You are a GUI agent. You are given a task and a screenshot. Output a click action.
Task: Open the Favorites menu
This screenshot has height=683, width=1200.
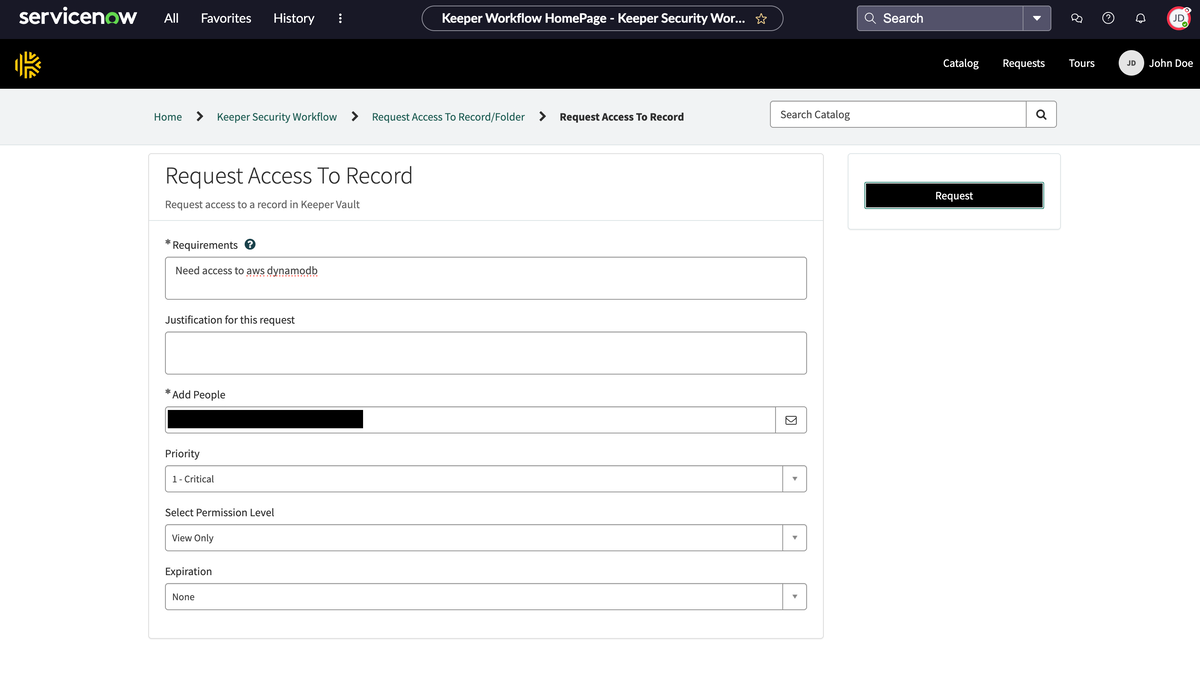click(226, 19)
